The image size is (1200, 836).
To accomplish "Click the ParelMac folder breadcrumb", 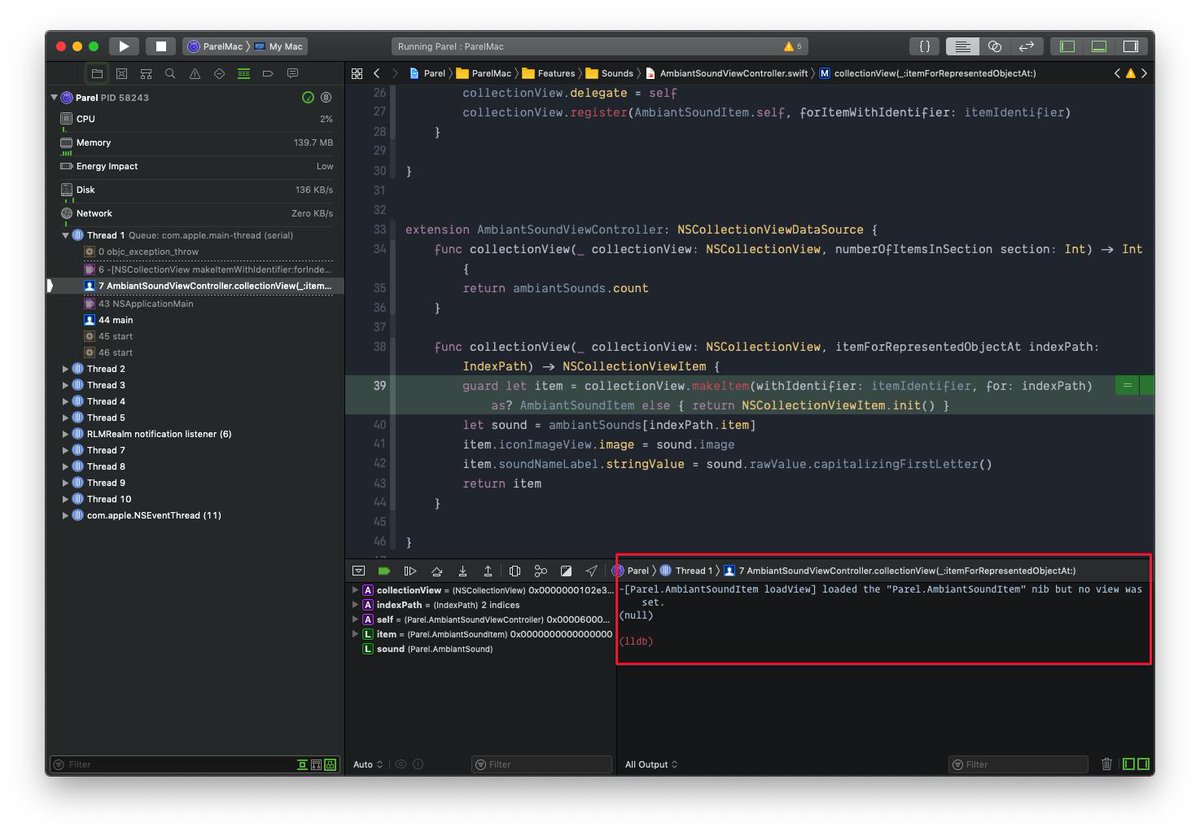I will pyautogui.click(x=486, y=73).
